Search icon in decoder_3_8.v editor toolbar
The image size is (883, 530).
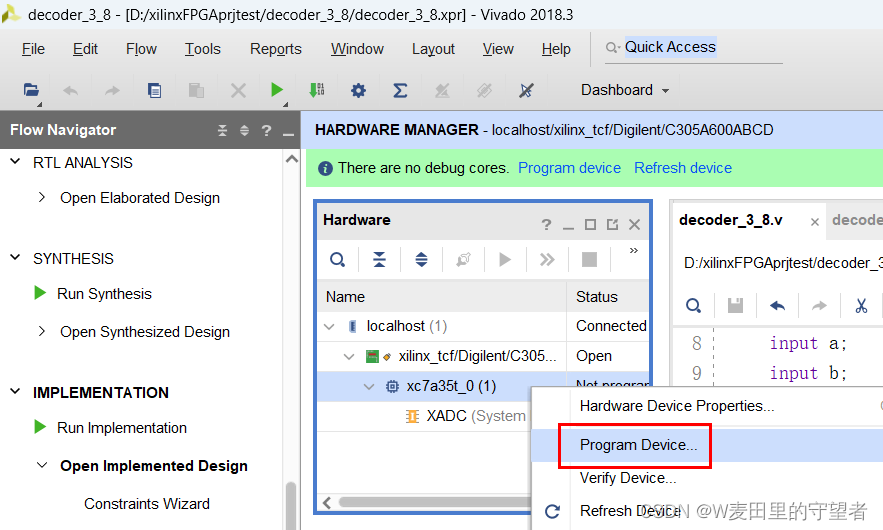[693, 306]
